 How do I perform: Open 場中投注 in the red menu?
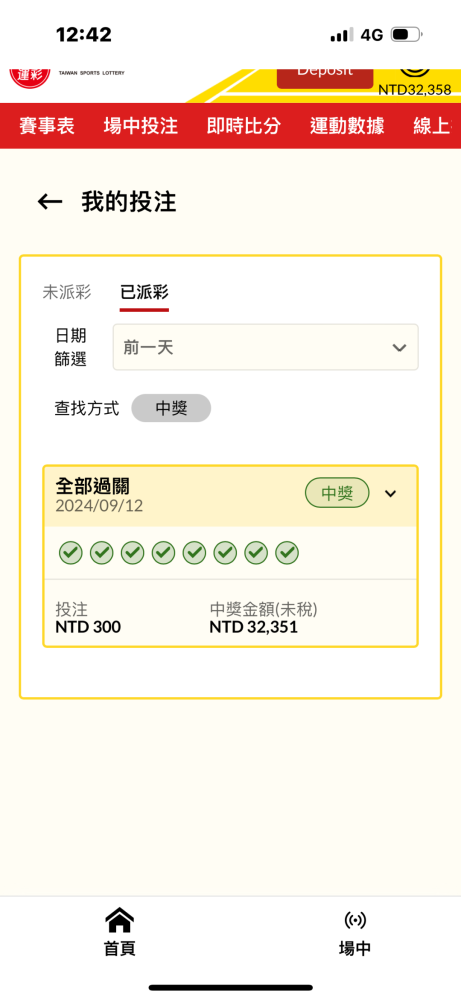pos(140,126)
